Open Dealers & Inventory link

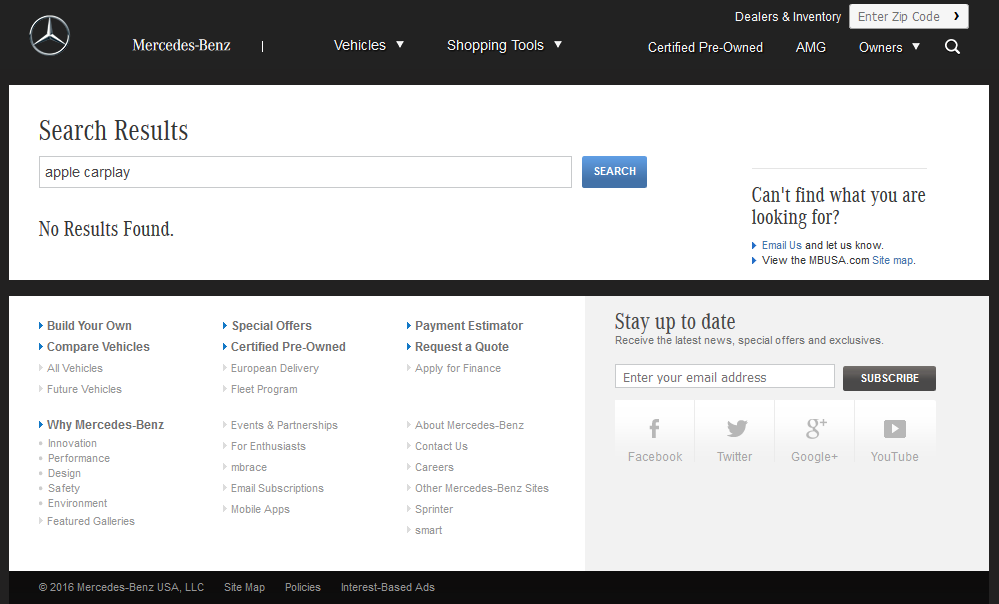787,17
